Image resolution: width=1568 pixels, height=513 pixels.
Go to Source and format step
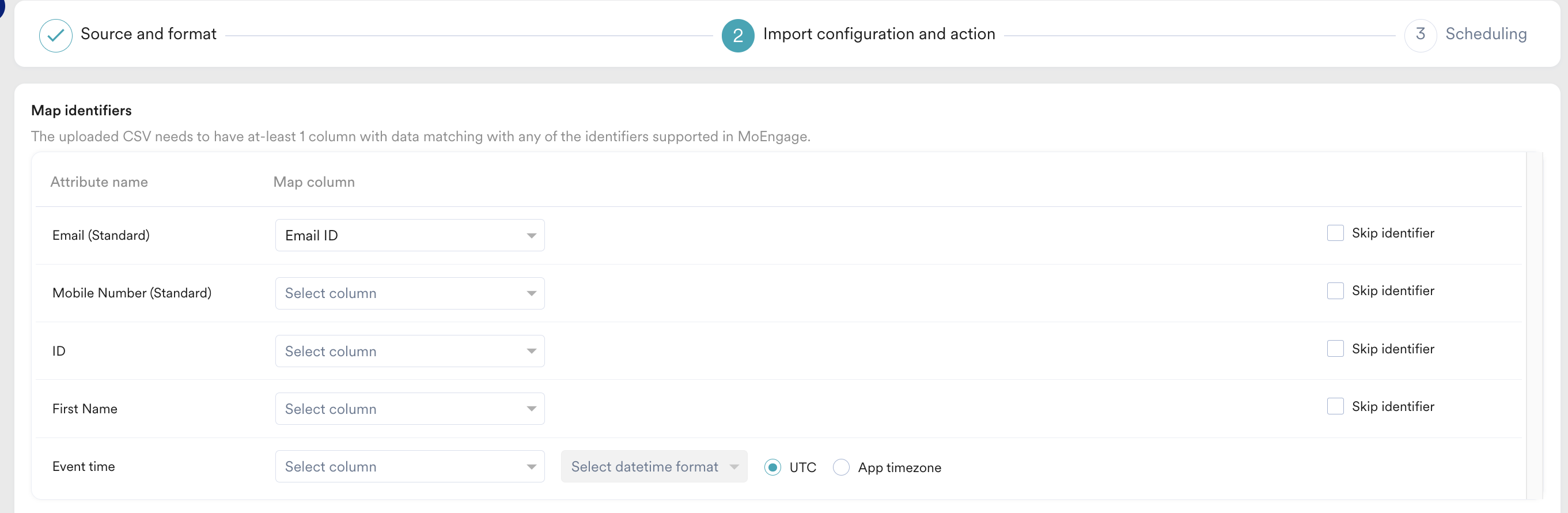[x=148, y=34]
